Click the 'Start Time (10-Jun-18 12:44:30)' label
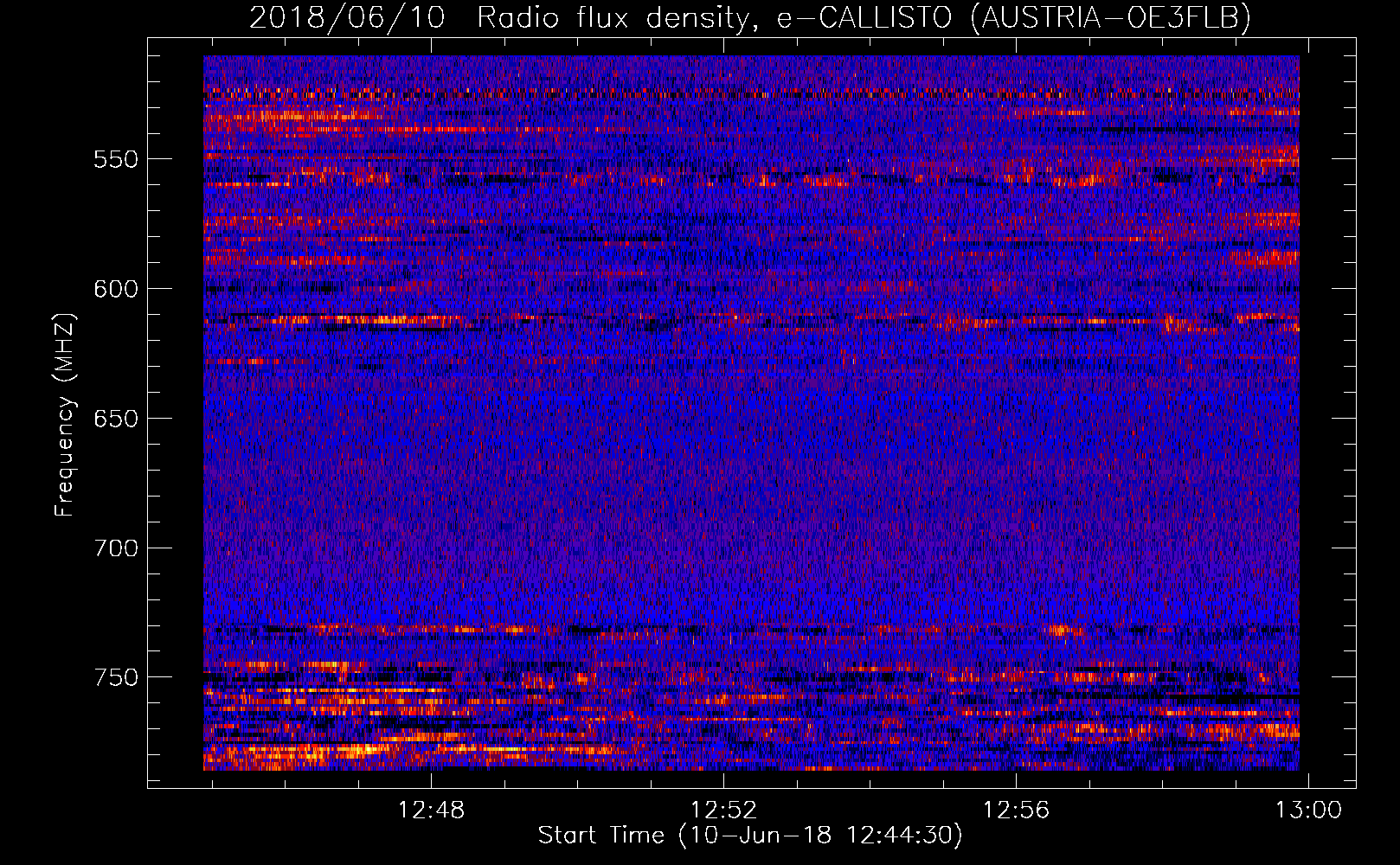 [x=750, y=836]
